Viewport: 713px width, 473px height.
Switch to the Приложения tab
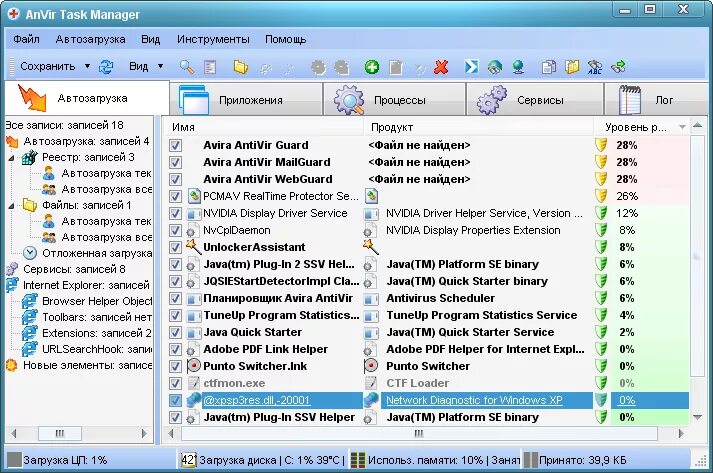pyautogui.click(x=246, y=100)
